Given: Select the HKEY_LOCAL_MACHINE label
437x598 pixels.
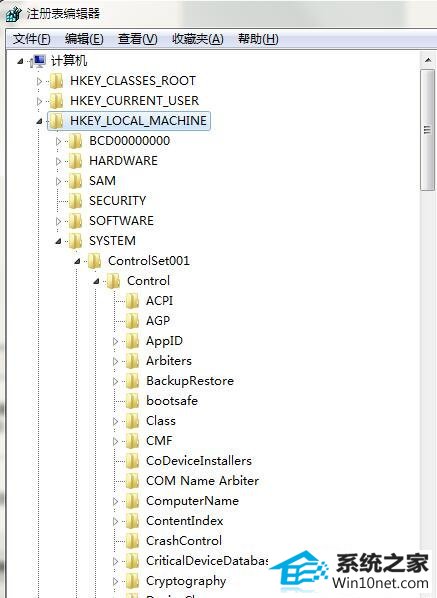Looking at the screenshot, I should [x=138, y=121].
